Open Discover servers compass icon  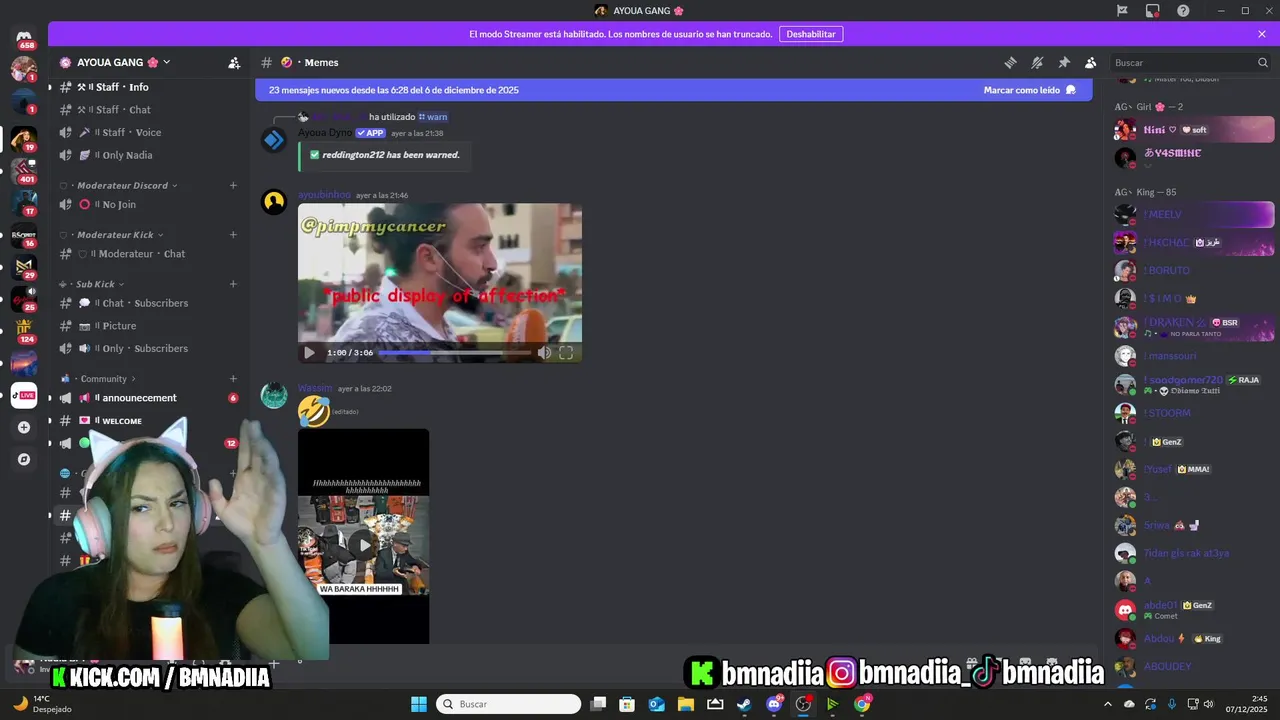(x=24, y=459)
